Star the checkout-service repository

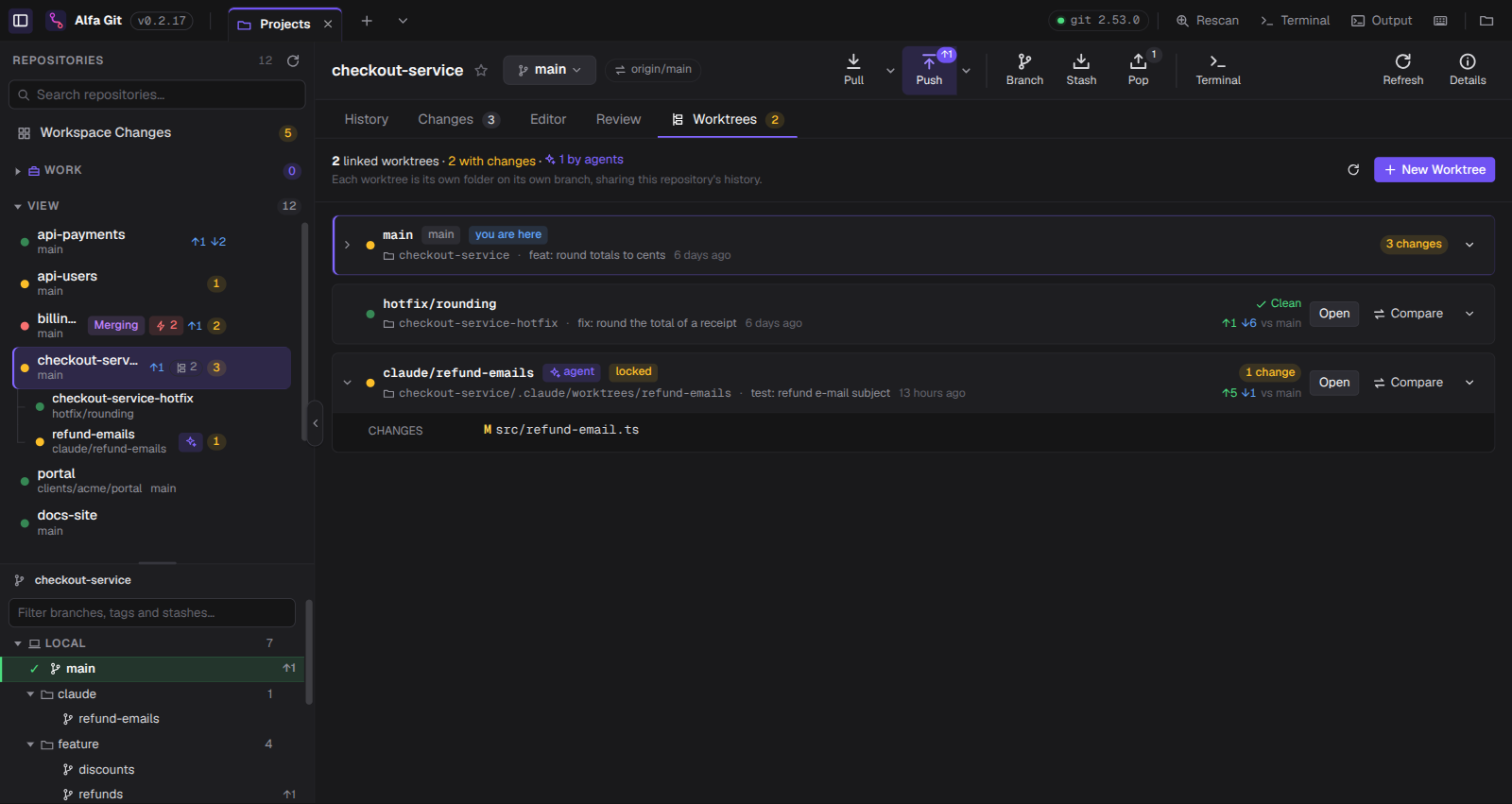pyautogui.click(x=481, y=70)
